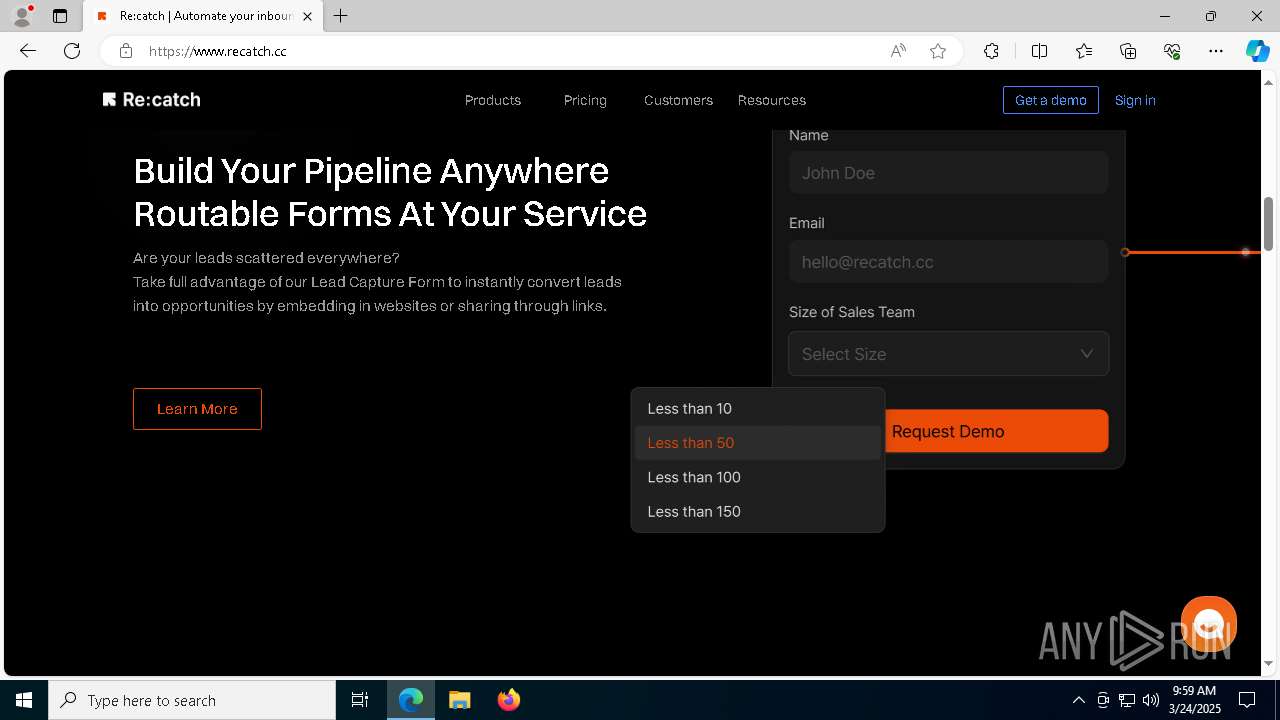
Task: Expand Select Size dropdown
Action: point(948,354)
